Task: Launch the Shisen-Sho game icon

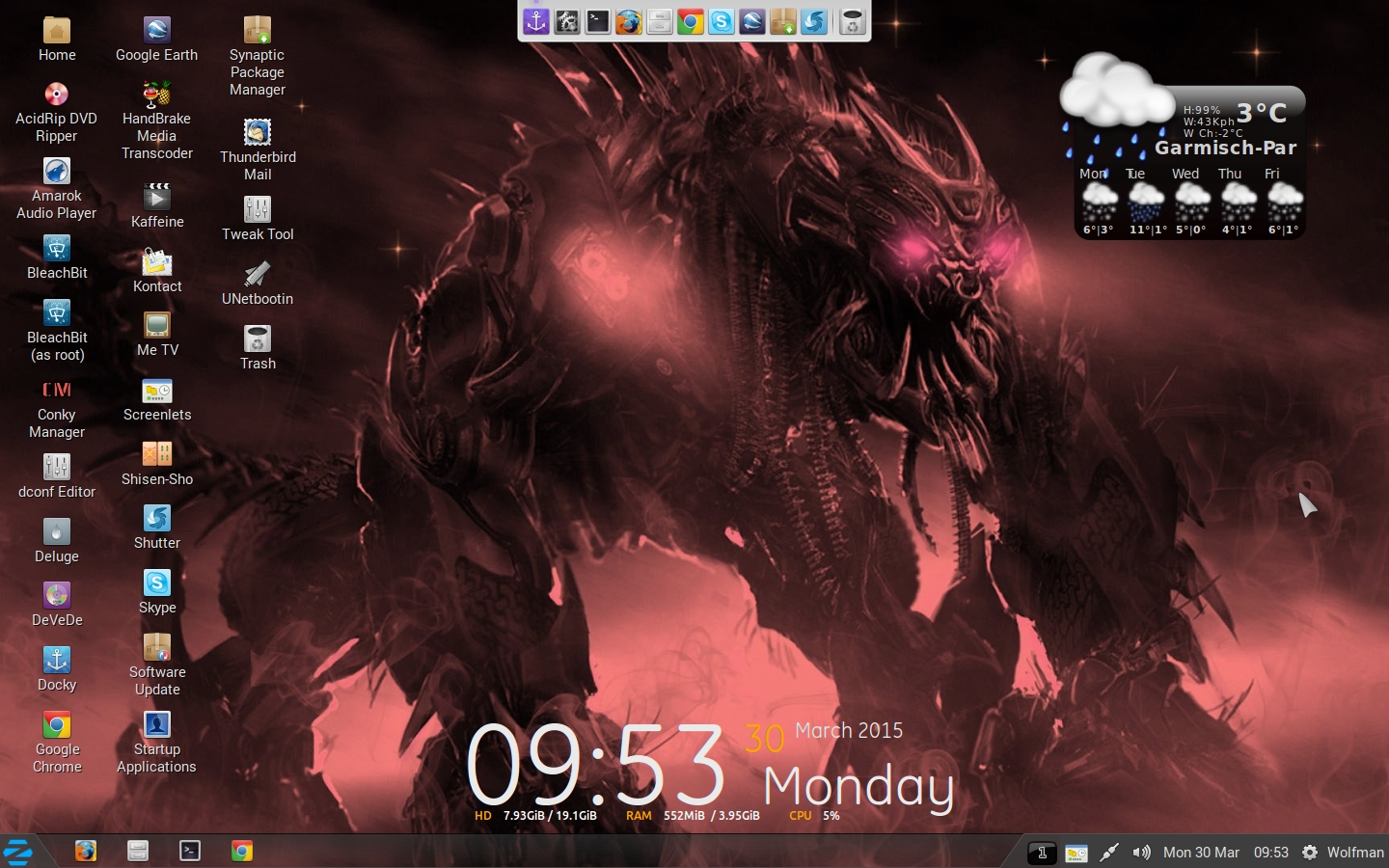Action: [x=157, y=463]
